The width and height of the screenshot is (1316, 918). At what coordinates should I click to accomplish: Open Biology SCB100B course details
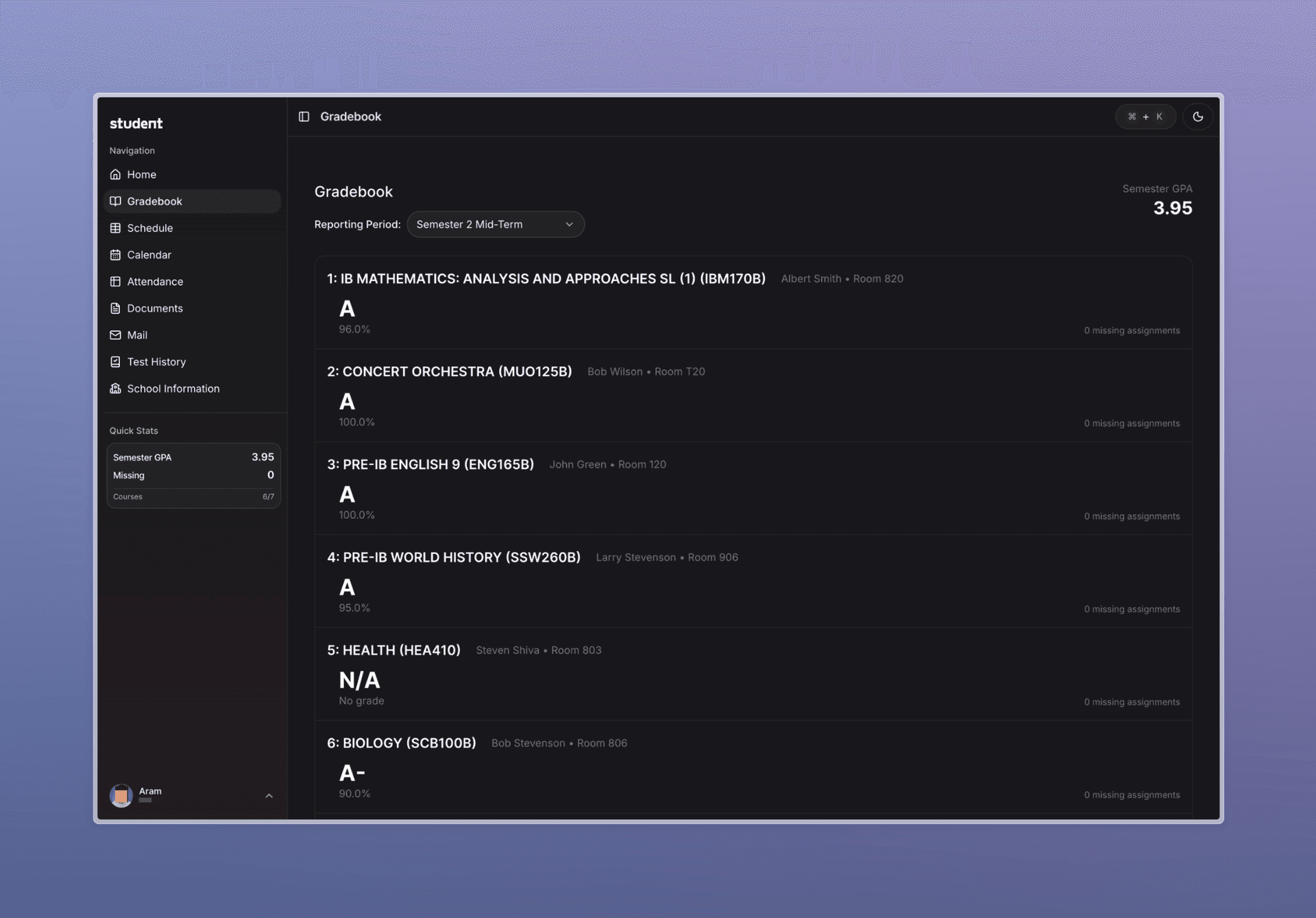(x=401, y=742)
